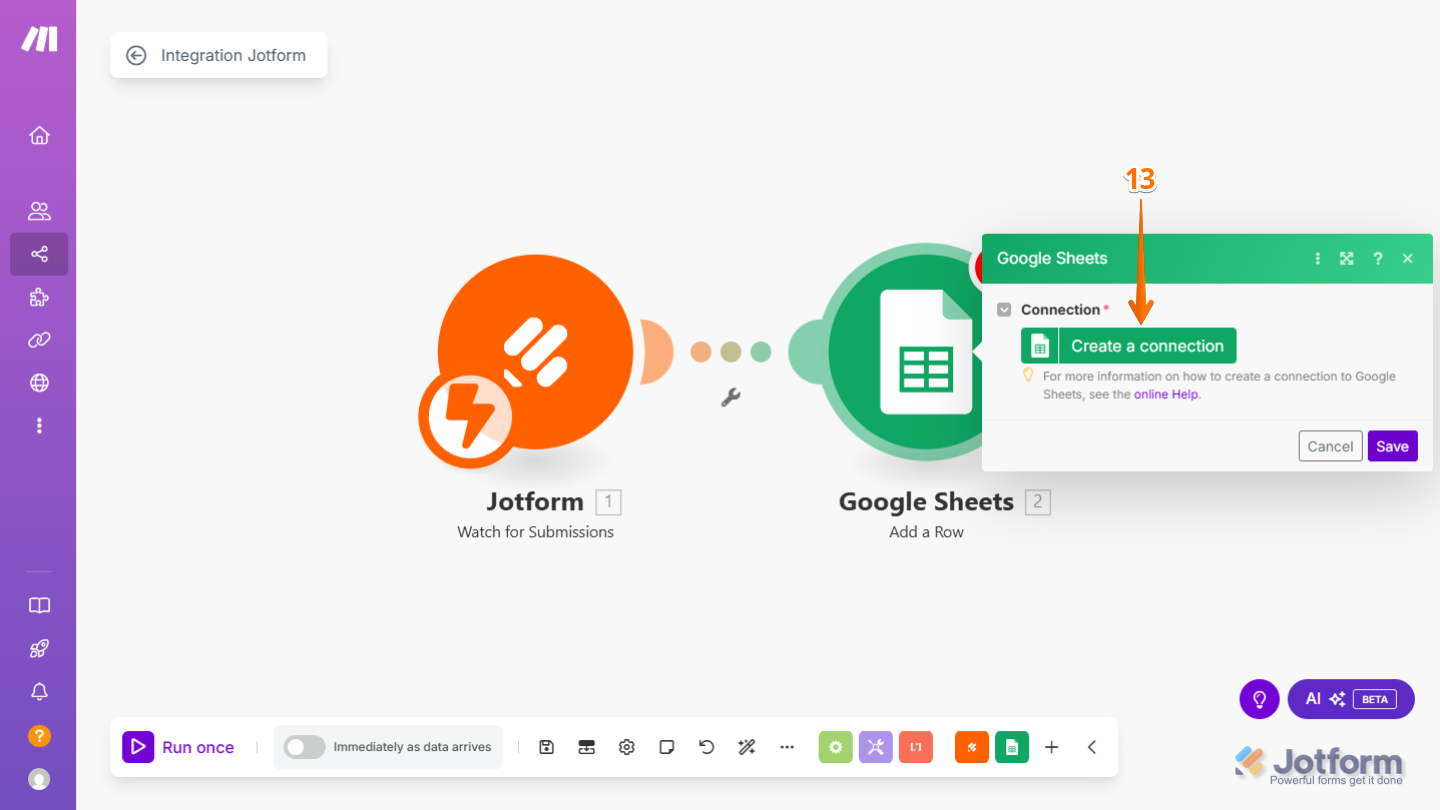Open scenario settings with the gear icon
Viewport: 1440px width, 810px height.
[x=626, y=747]
